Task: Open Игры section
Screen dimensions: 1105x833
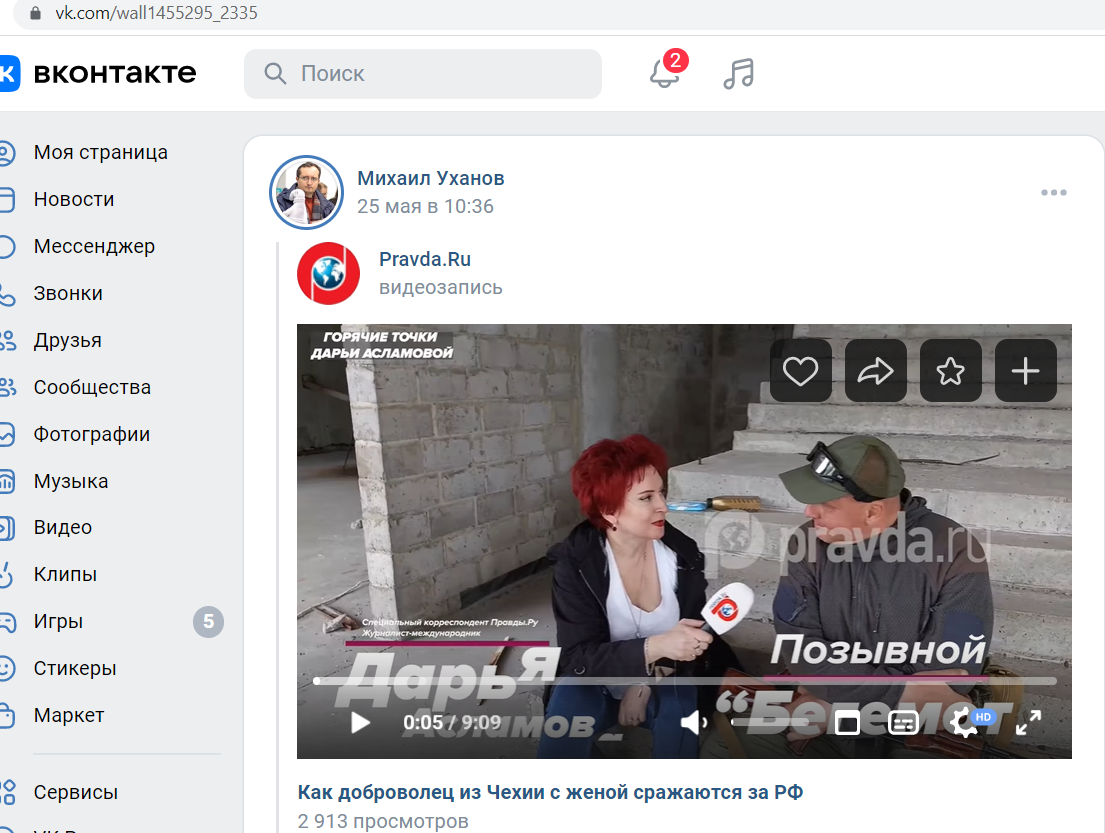Action: pos(58,622)
